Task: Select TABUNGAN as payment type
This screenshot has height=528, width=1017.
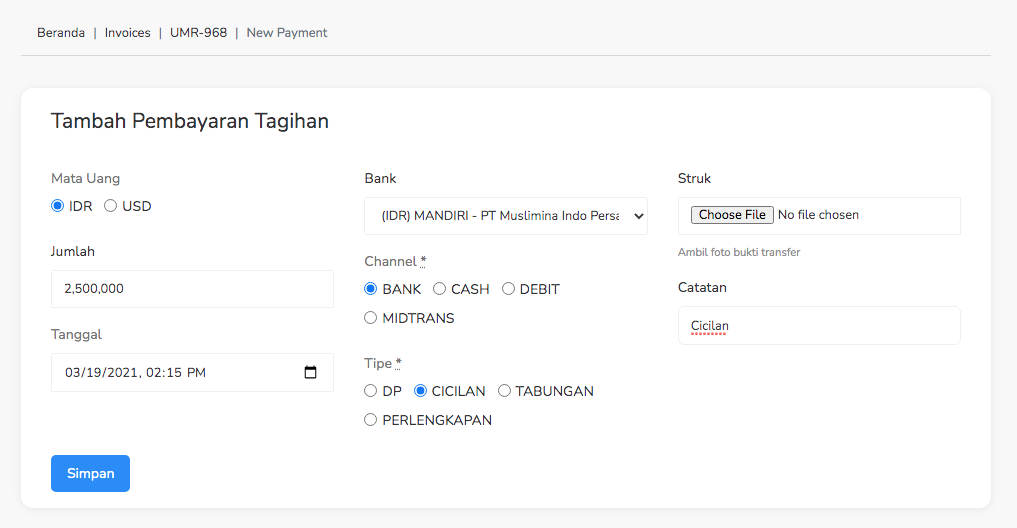Action: (505, 391)
